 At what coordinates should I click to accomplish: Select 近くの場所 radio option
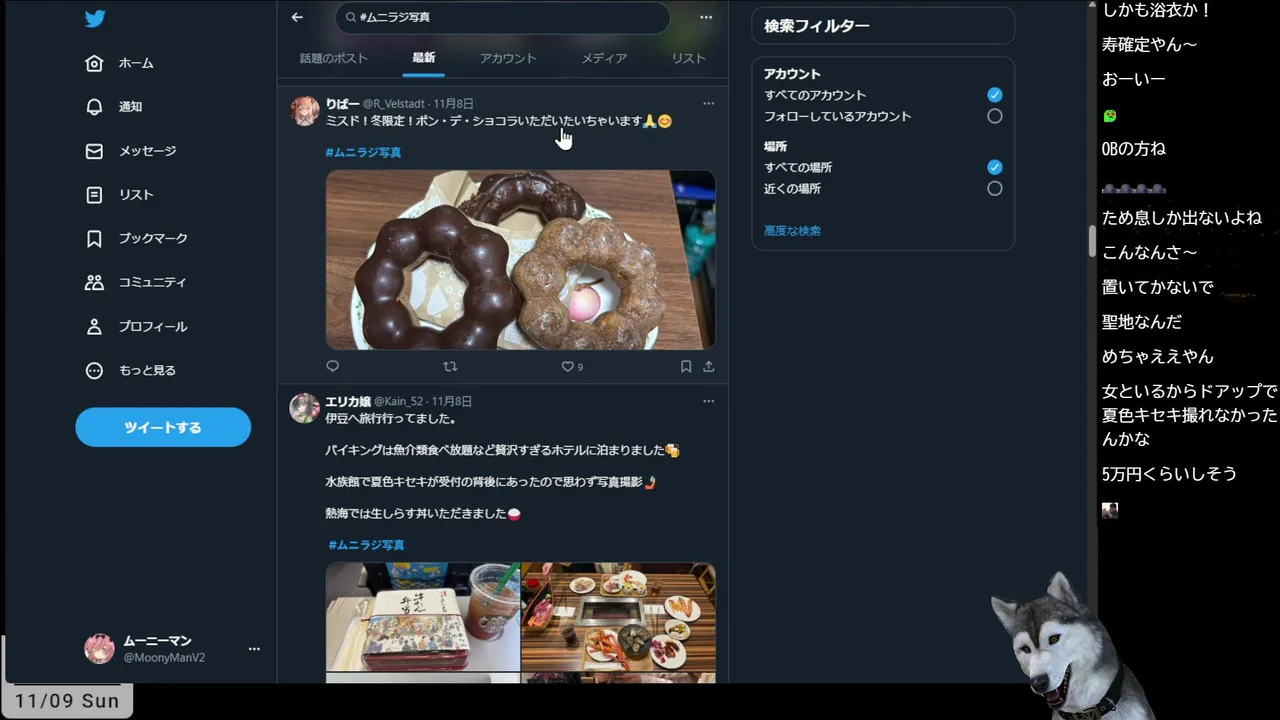tap(994, 188)
